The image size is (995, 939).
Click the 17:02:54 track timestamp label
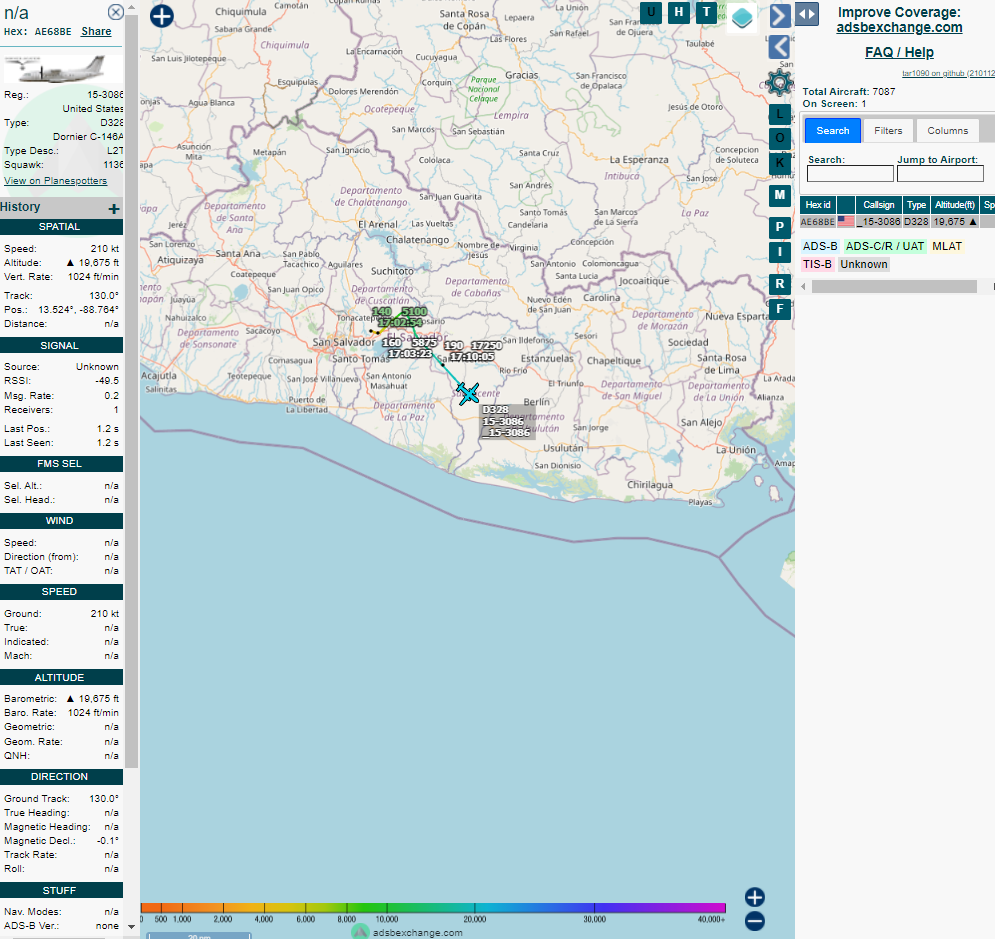(400, 323)
